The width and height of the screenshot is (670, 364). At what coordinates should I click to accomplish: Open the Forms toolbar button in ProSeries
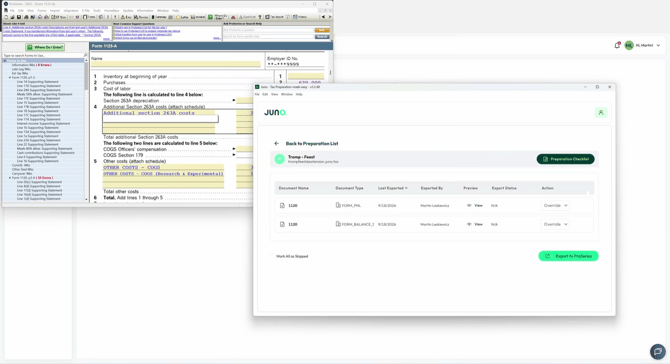pyautogui.click(x=89, y=17)
